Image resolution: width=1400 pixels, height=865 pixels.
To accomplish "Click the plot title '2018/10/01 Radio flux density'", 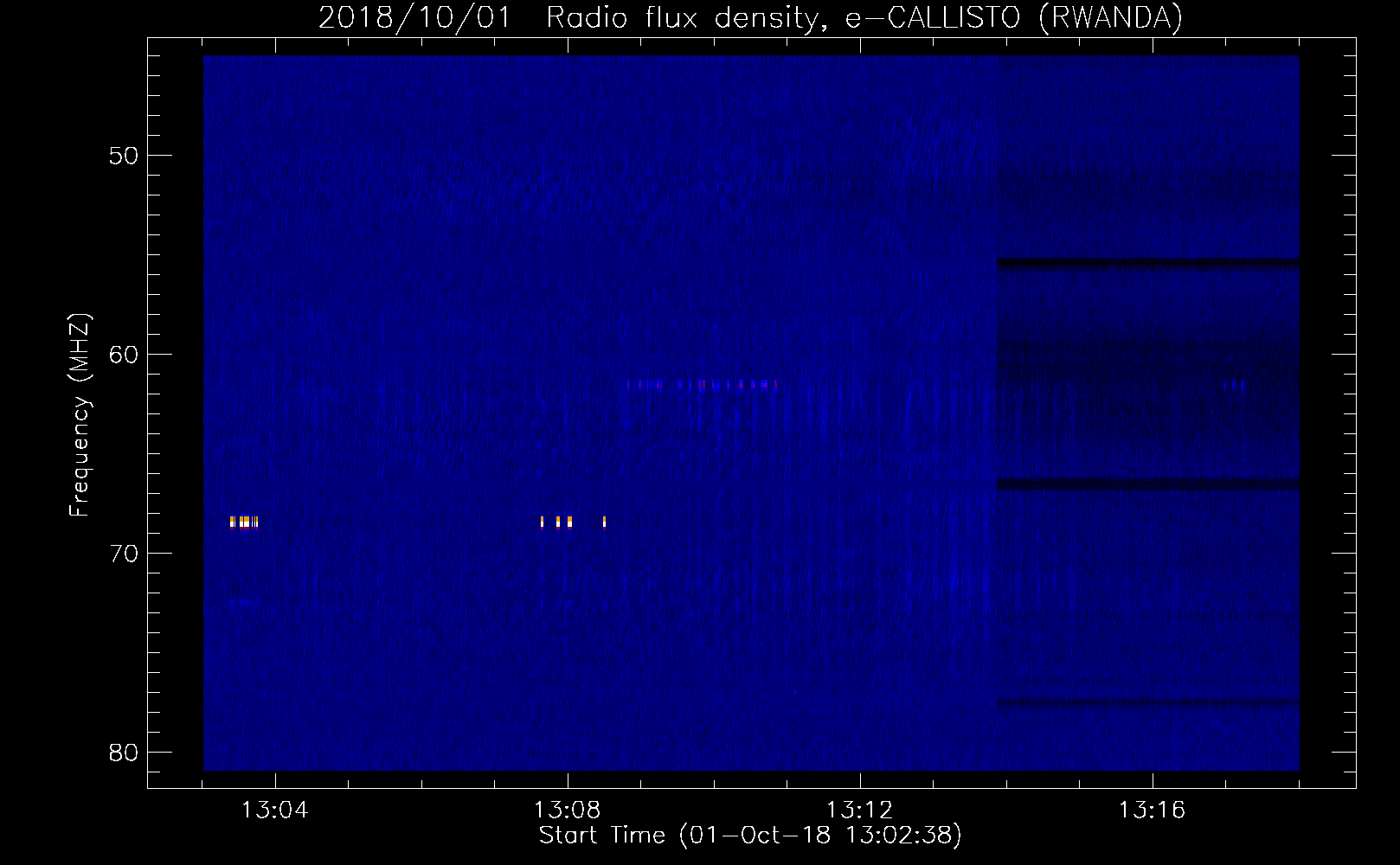I will (x=750, y=17).
